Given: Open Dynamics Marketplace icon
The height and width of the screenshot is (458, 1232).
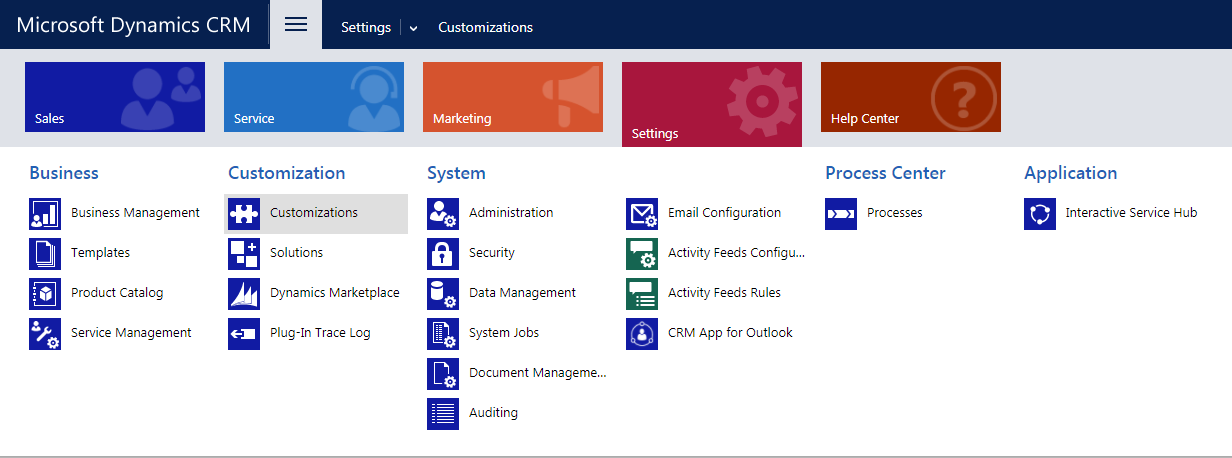Looking at the screenshot, I should click(x=244, y=293).
